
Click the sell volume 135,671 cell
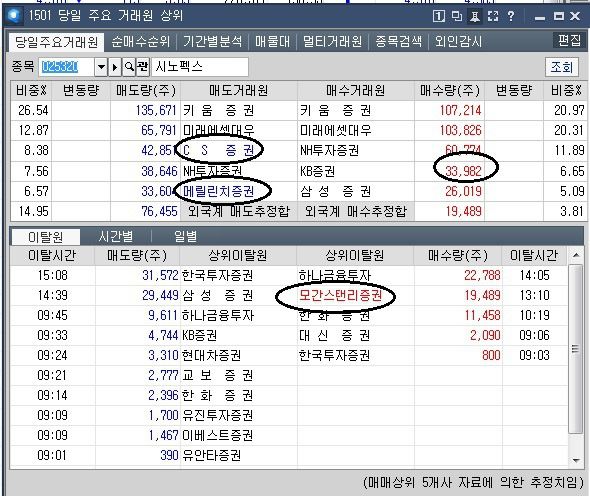tap(146, 110)
